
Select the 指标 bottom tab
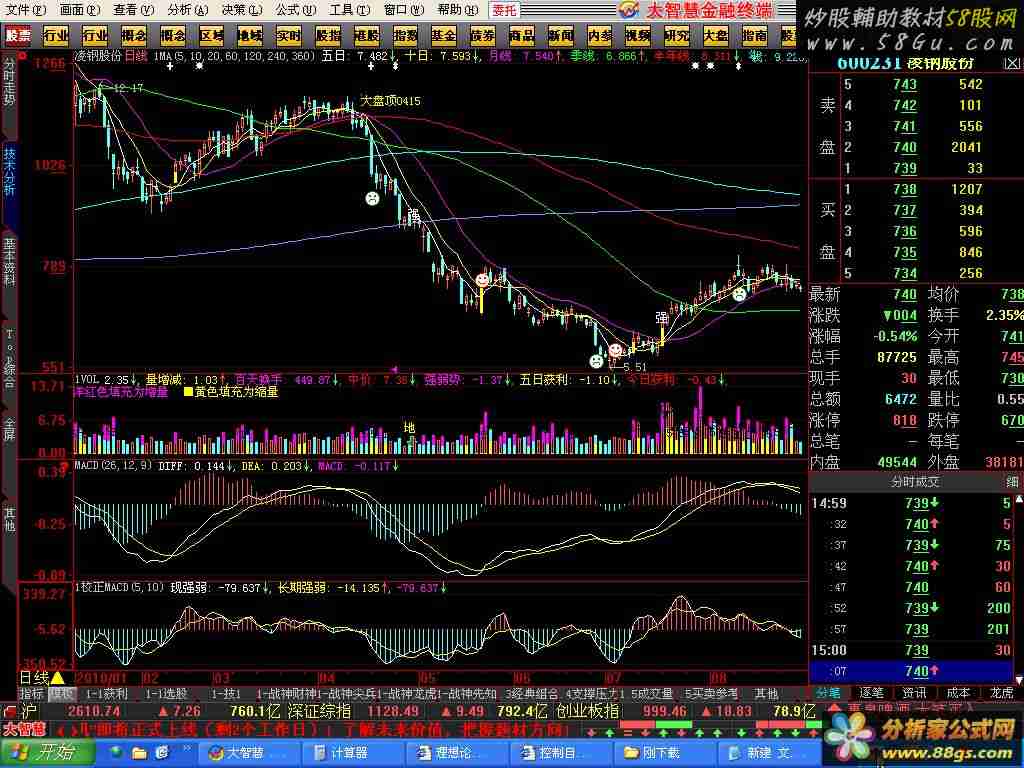click(x=32, y=694)
